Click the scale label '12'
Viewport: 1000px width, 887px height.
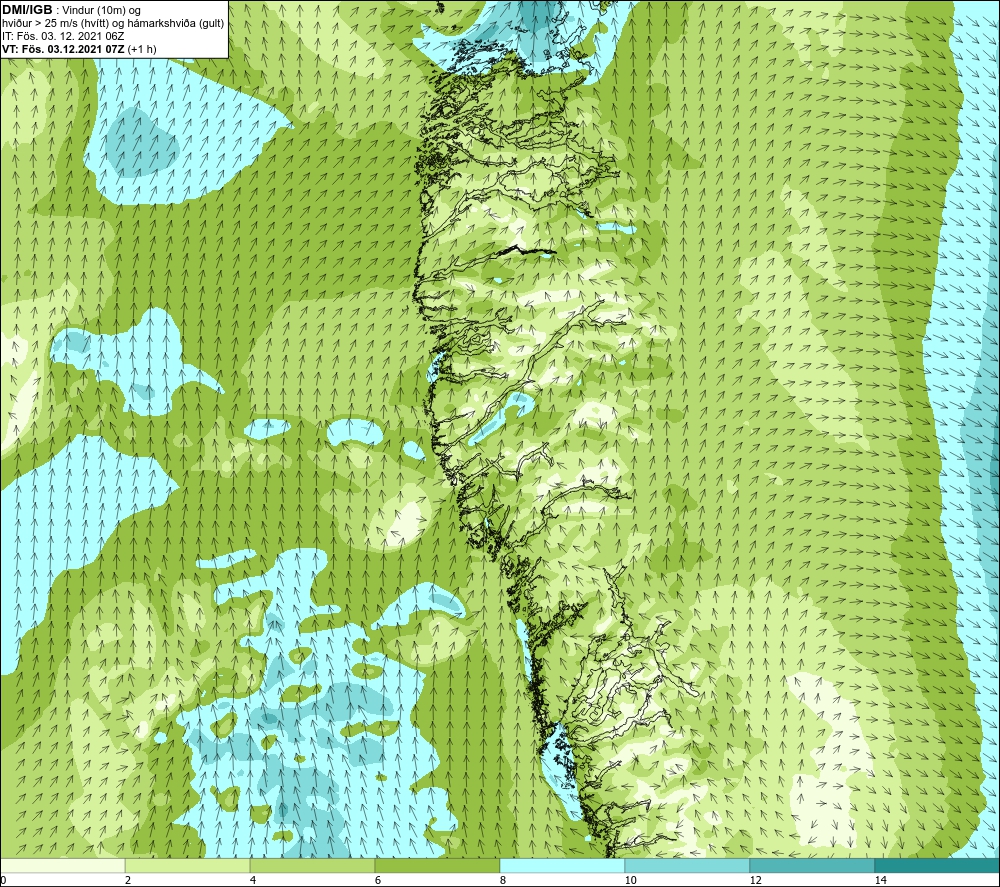click(756, 881)
